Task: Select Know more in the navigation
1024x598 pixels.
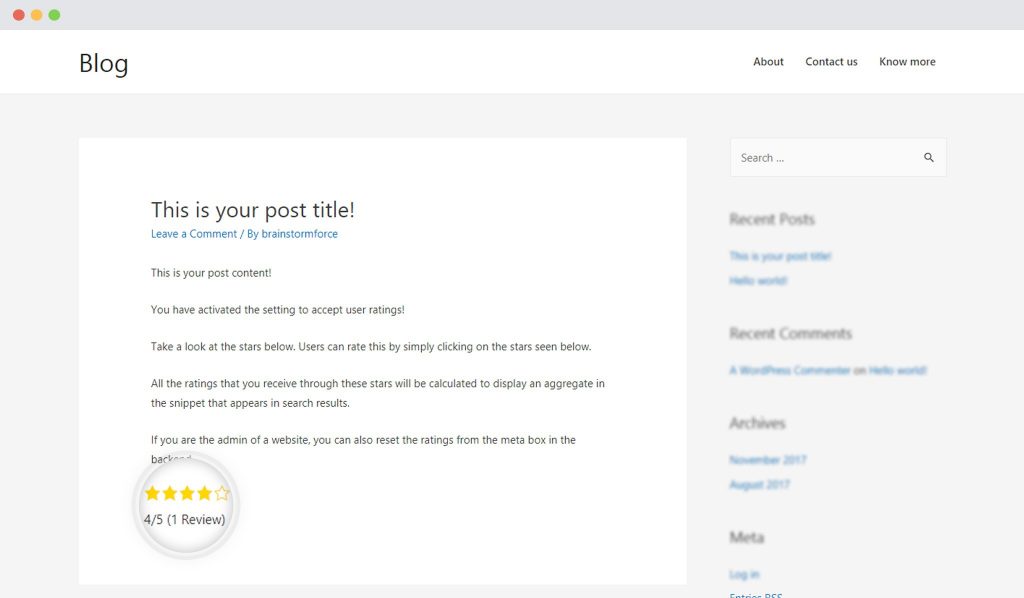Action: [907, 62]
